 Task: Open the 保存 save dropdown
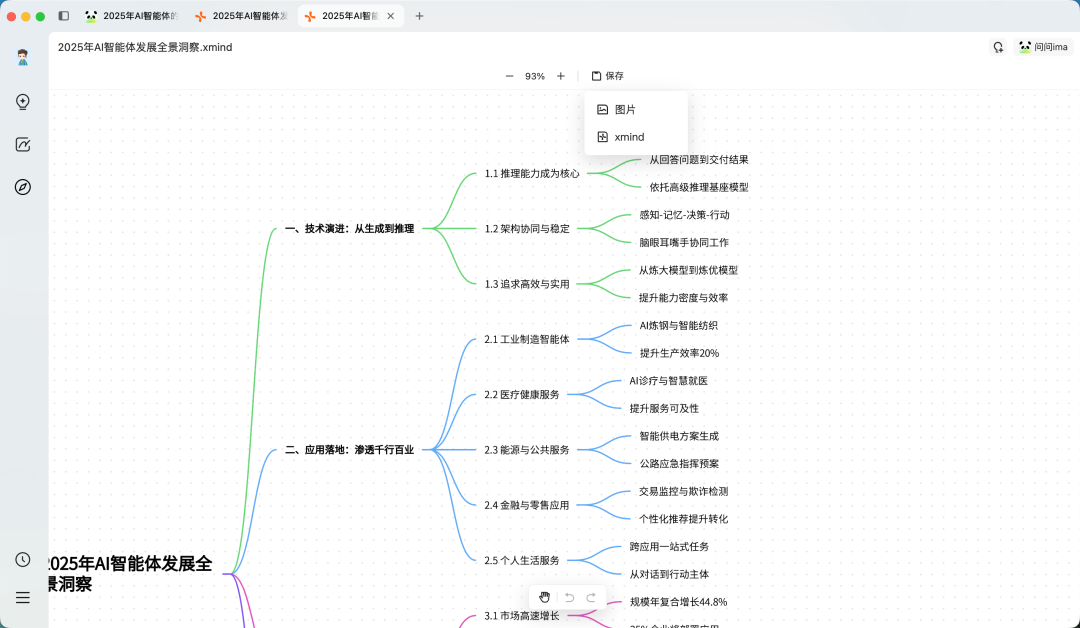608,75
